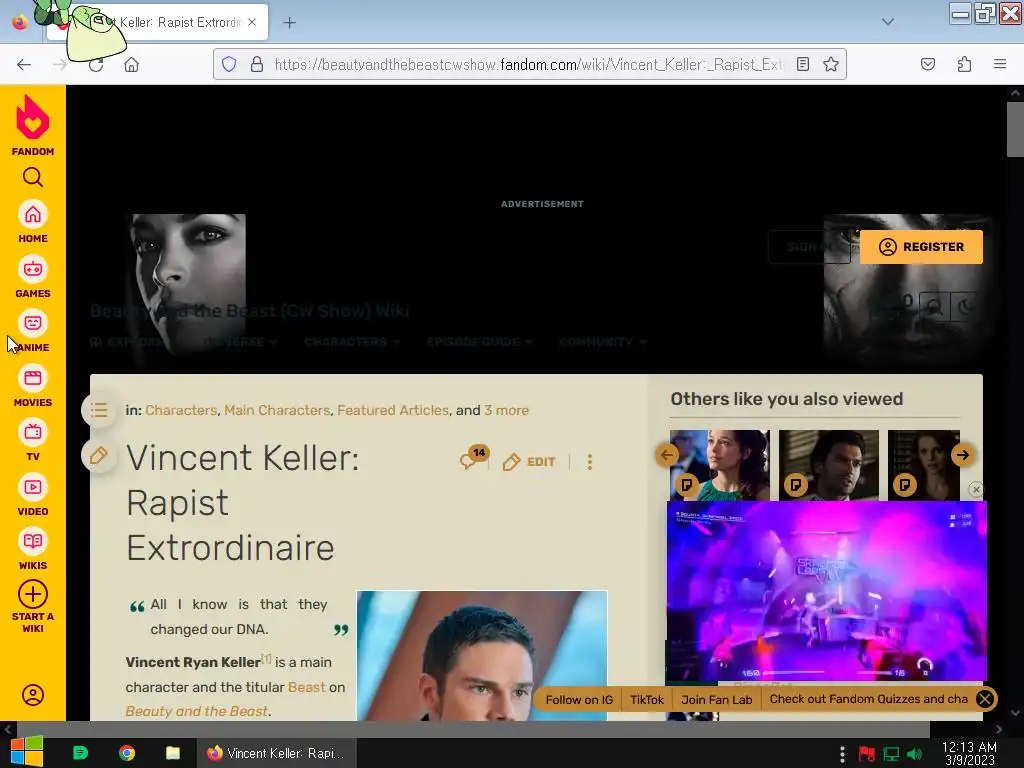This screenshot has width=1024, height=768.
Task: Open Windows Start menu
Action: [26, 752]
